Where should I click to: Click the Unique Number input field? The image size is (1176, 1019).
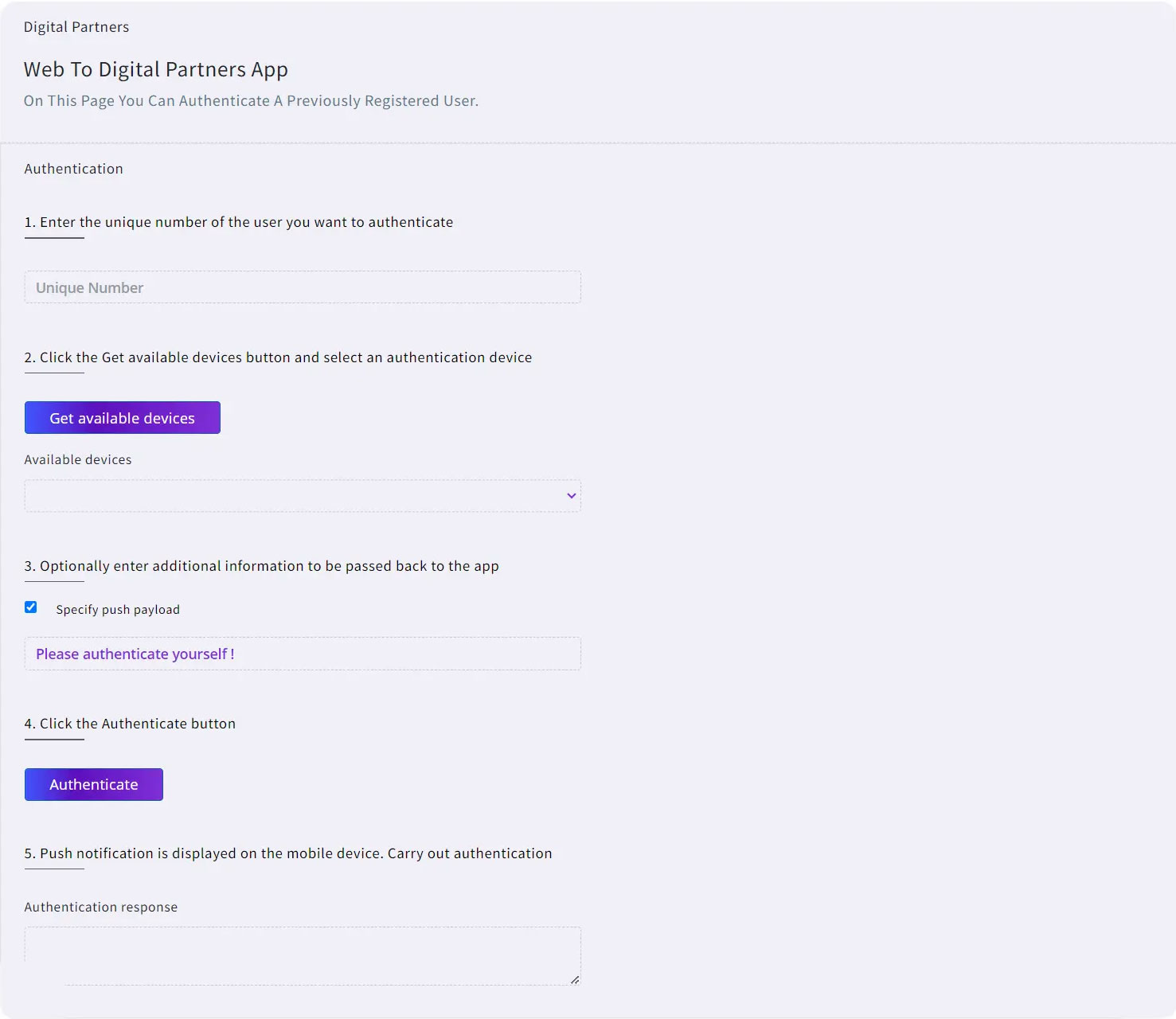click(x=303, y=287)
